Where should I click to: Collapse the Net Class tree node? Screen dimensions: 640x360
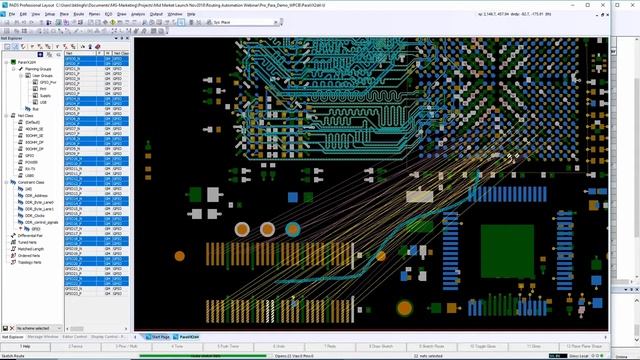tap(7, 116)
